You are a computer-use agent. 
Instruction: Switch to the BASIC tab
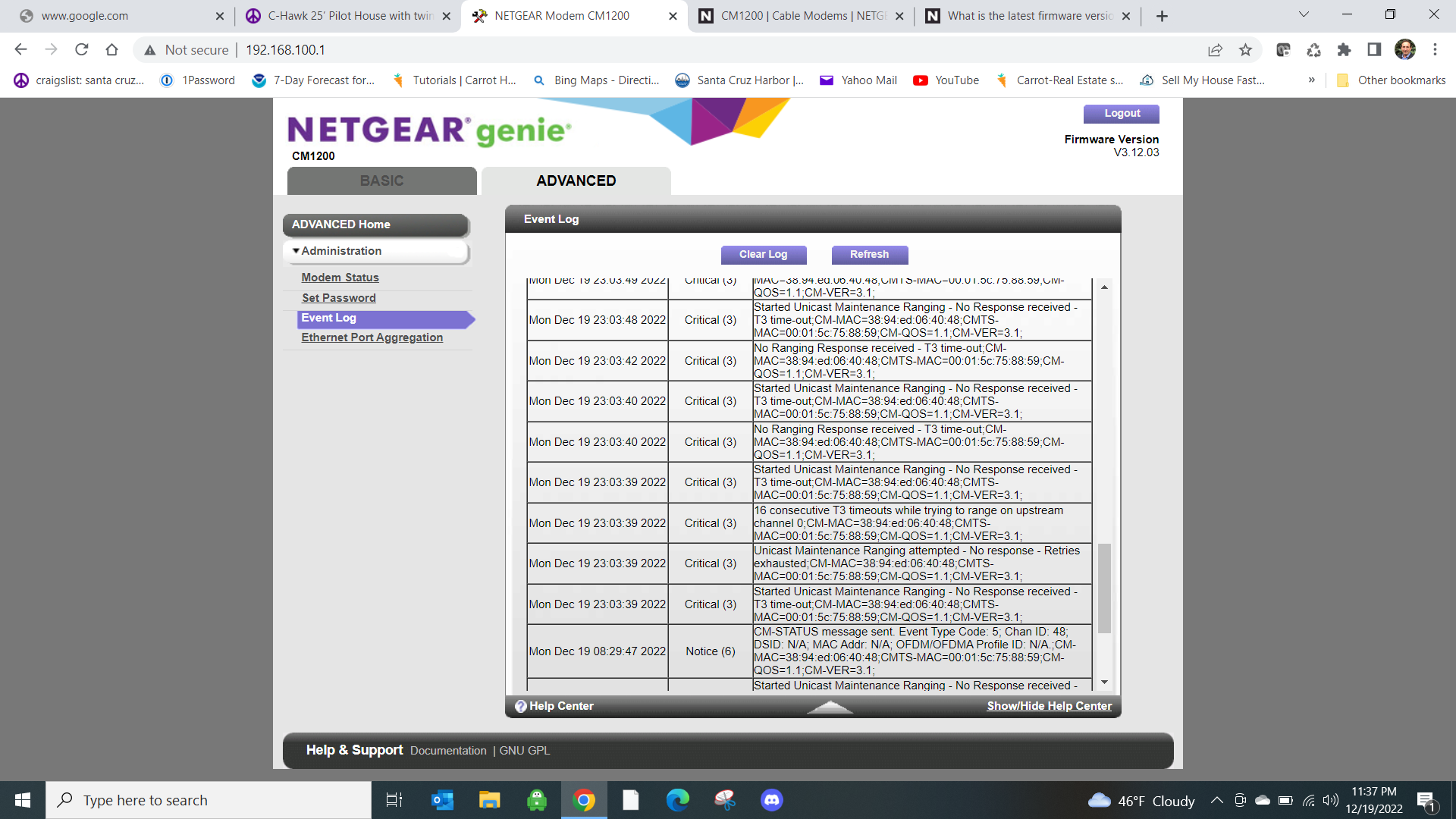381,180
